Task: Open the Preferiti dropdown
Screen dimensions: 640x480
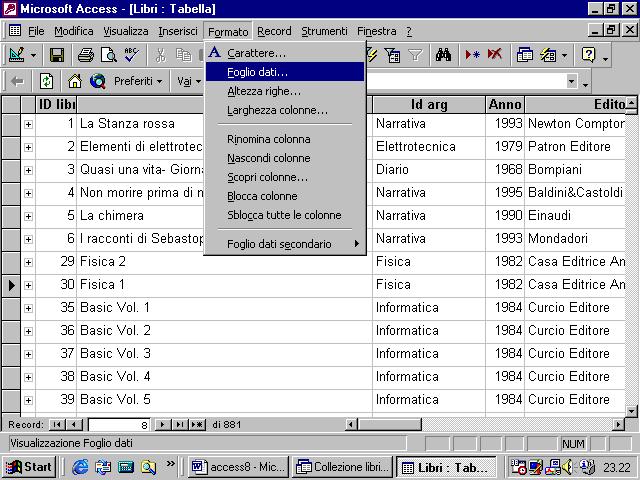Action: click(x=138, y=81)
